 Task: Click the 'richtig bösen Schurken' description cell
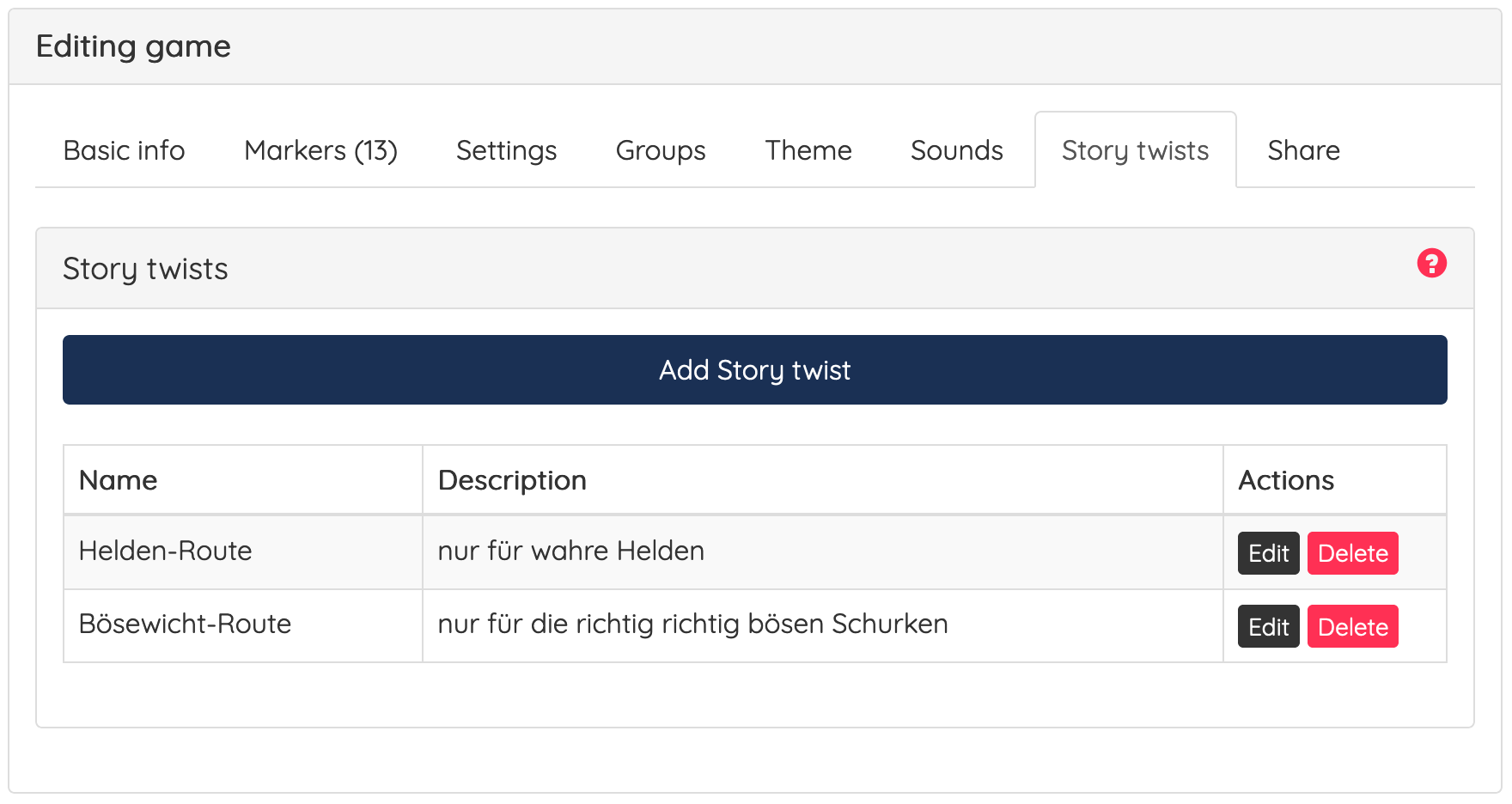(x=692, y=624)
